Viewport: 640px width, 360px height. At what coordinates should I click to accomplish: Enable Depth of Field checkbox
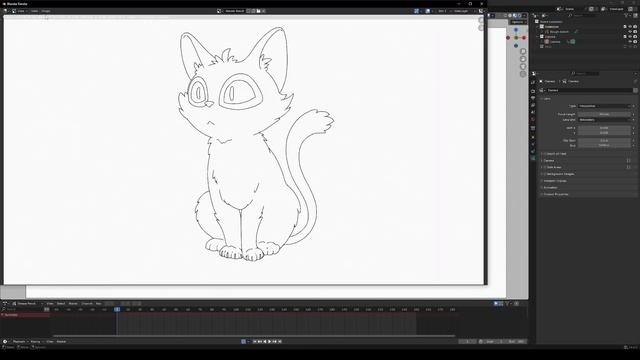(x=545, y=154)
